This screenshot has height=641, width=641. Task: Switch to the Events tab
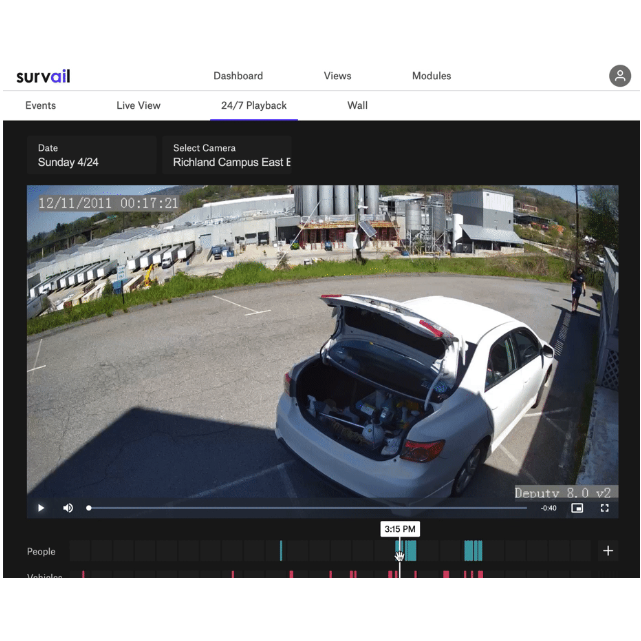pyautogui.click(x=40, y=105)
